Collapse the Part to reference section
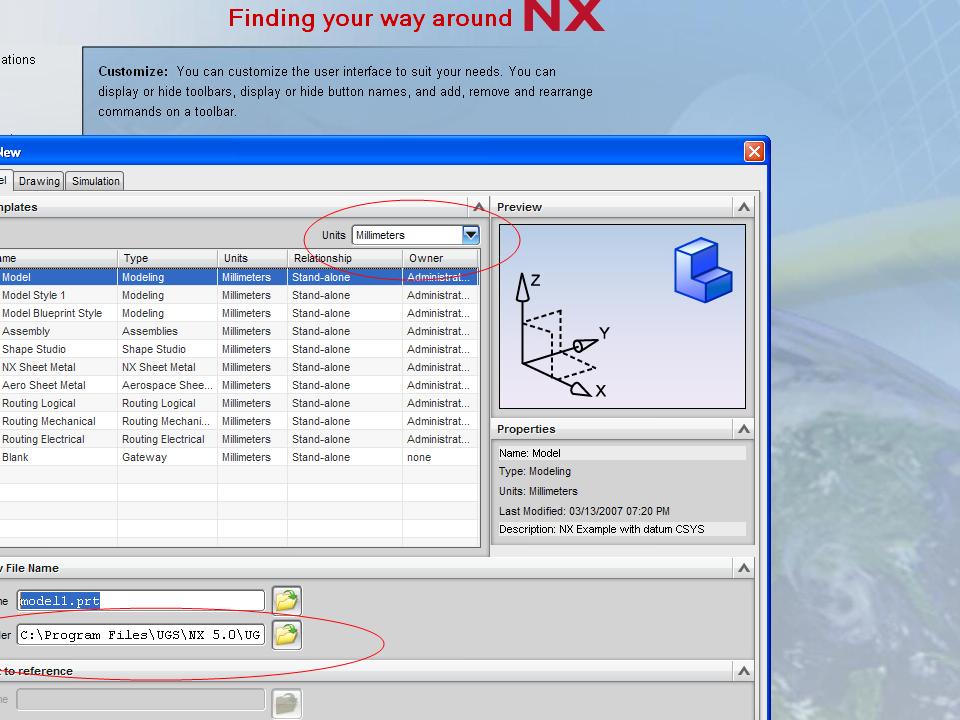960x720 pixels. 744,671
